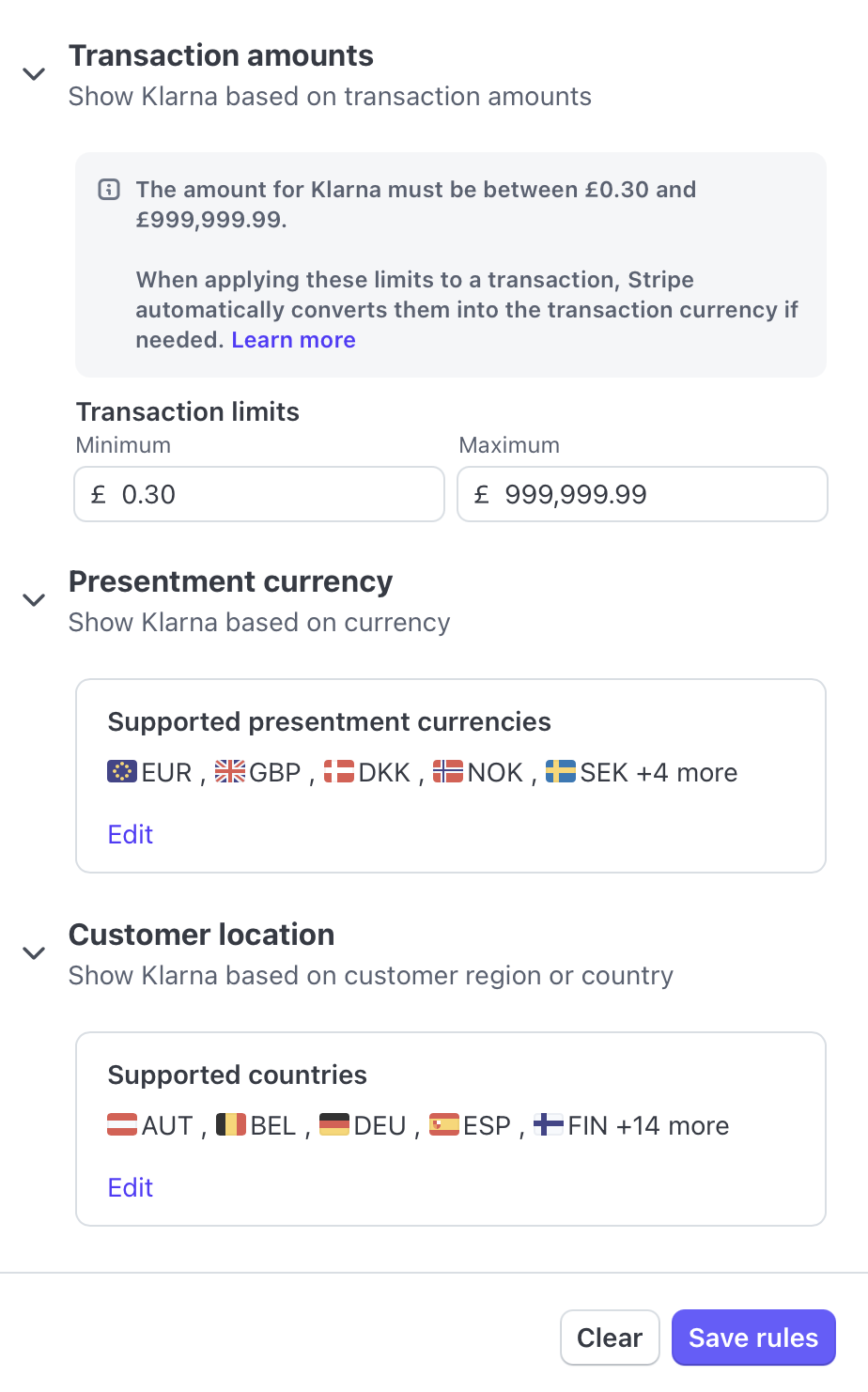Edit supported presentment currencies
This screenshot has height=1392, width=868.
[x=131, y=834]
